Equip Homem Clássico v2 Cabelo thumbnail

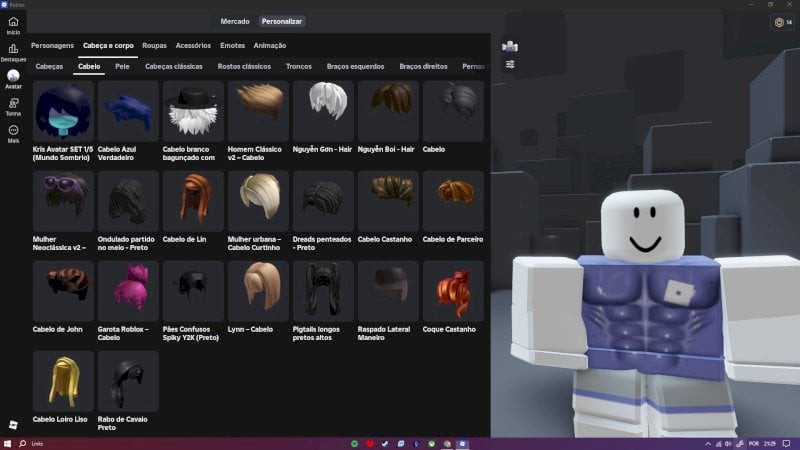[258, 111]
